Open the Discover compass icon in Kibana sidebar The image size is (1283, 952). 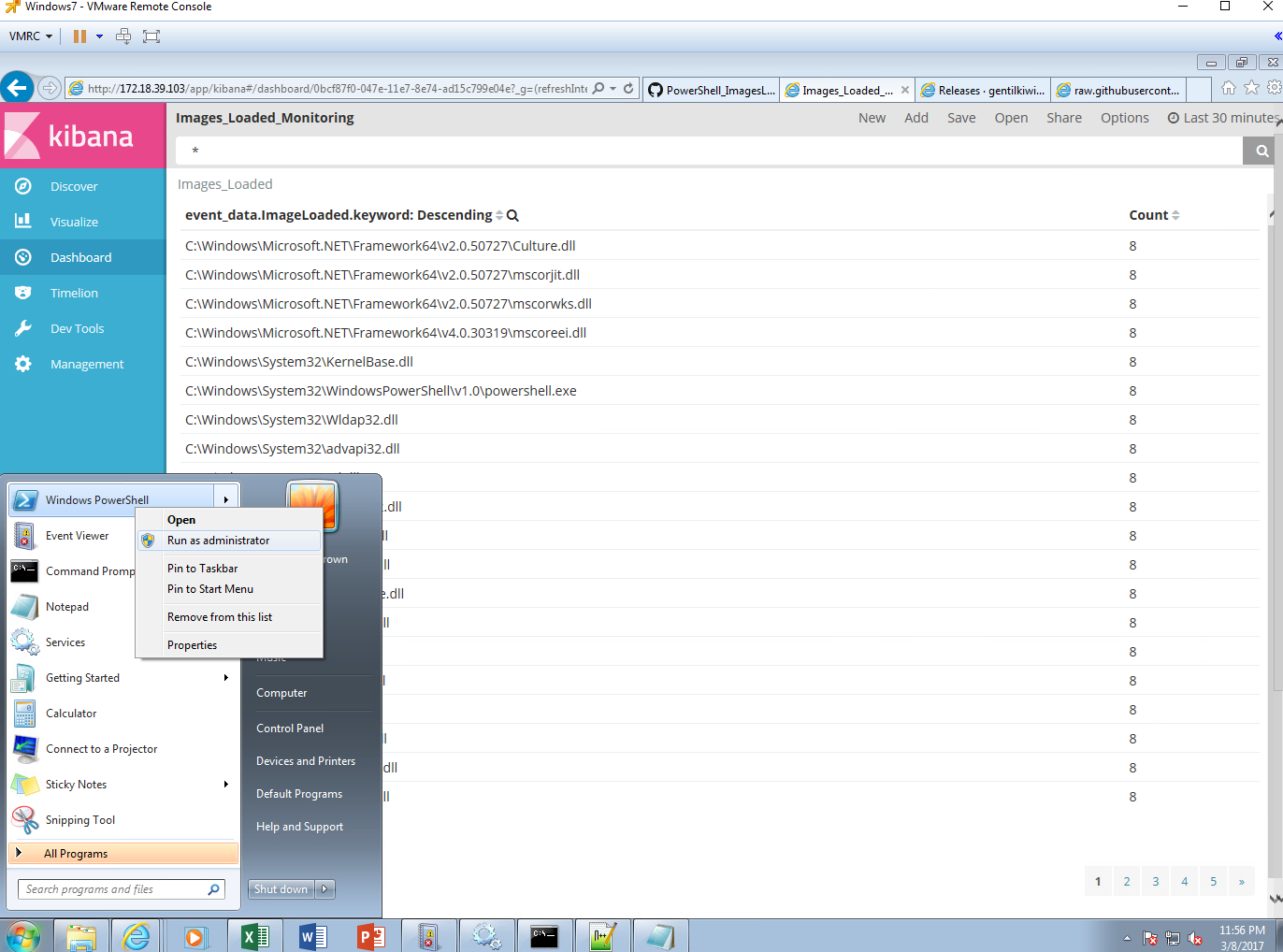(x=23, y=186)
